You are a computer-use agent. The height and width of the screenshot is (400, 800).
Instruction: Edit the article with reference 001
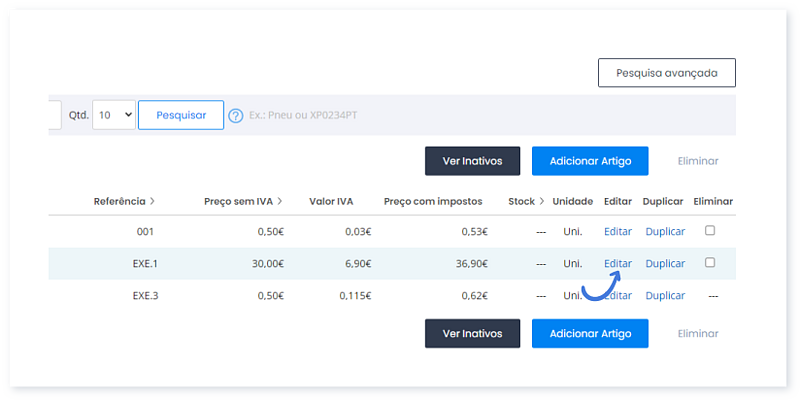coord(618,232)
